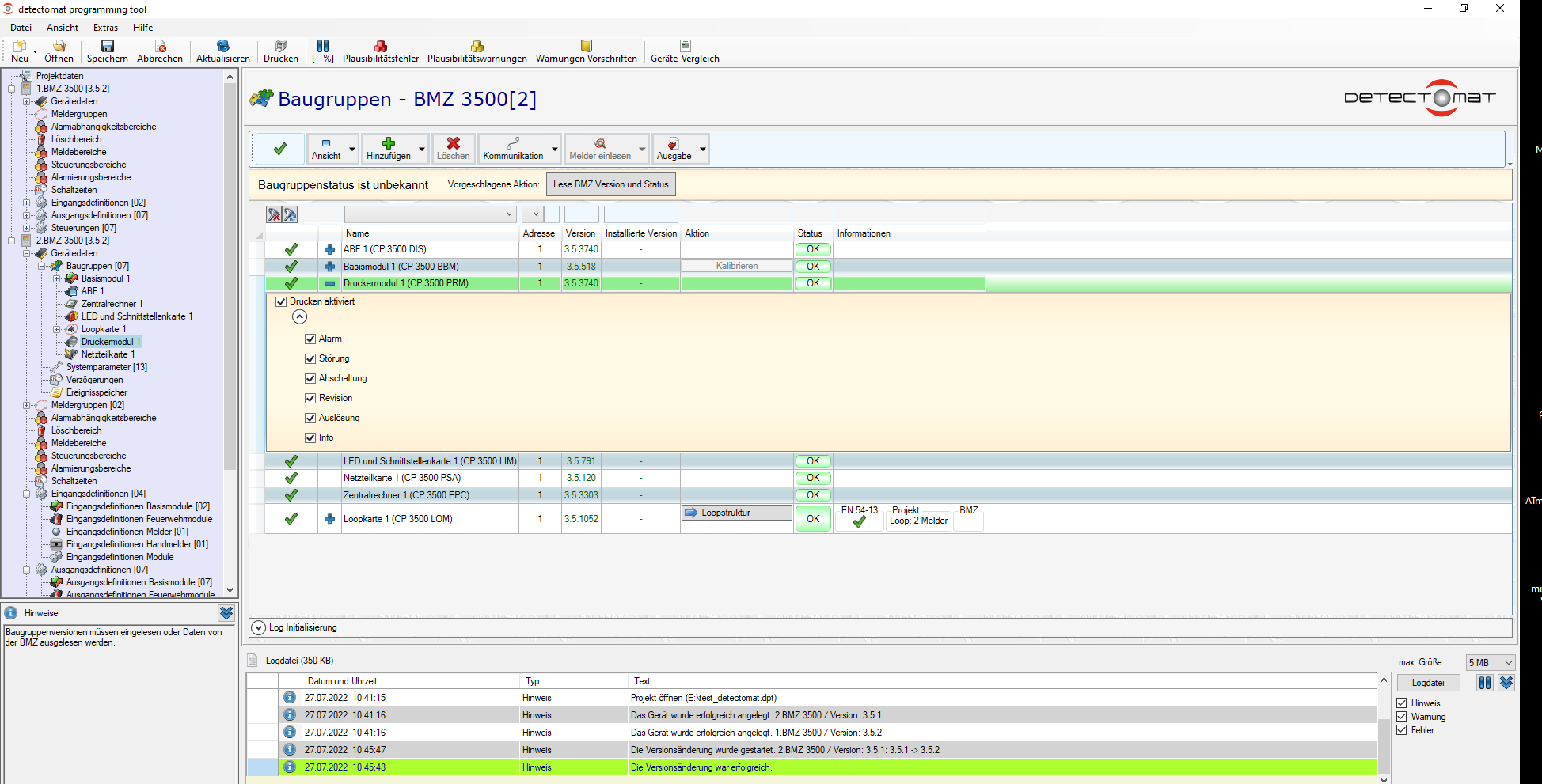Toggle the Warnung log filter checkbox

(x=1402, y=717)
